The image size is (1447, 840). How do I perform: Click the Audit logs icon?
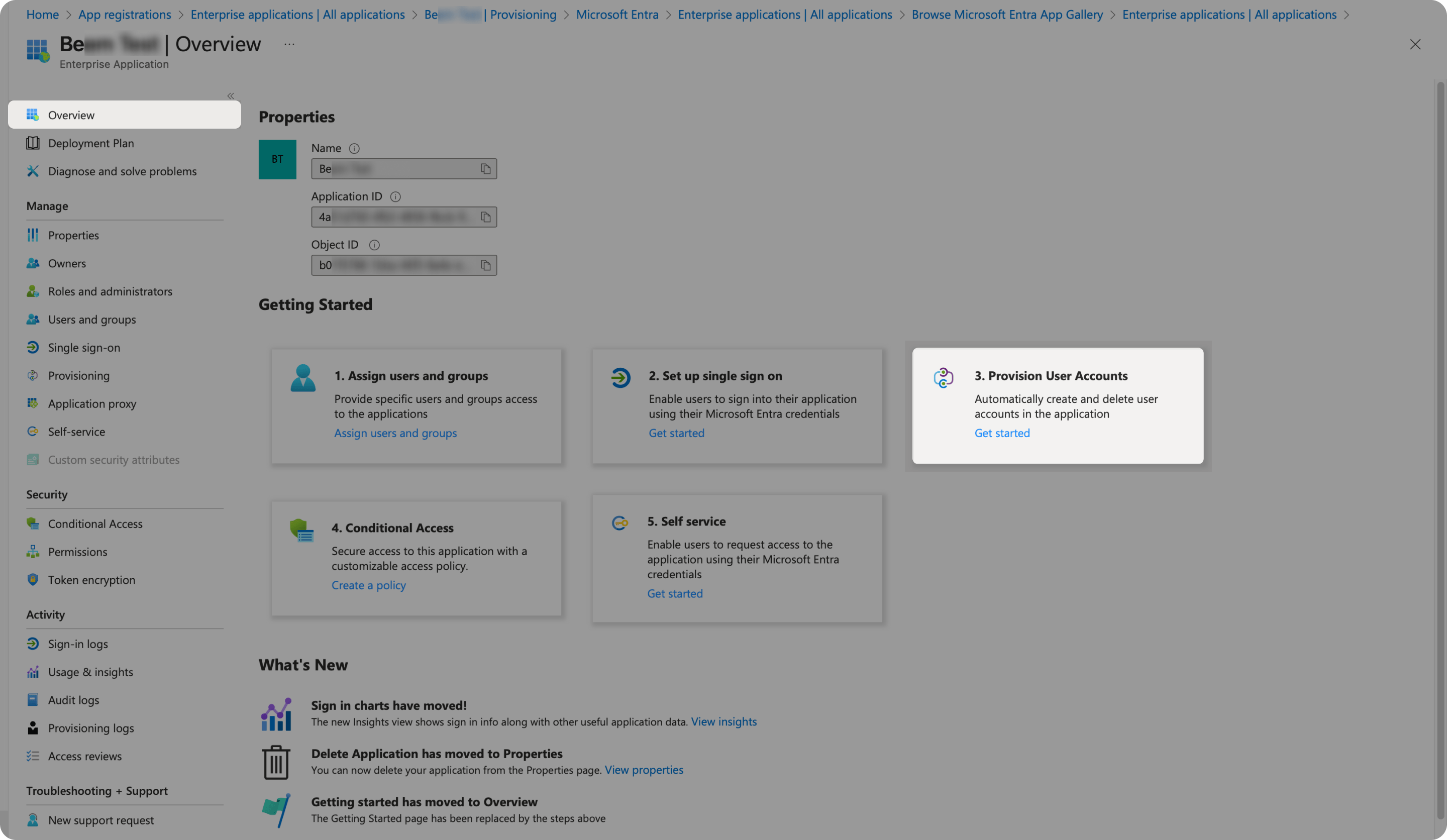33,700
